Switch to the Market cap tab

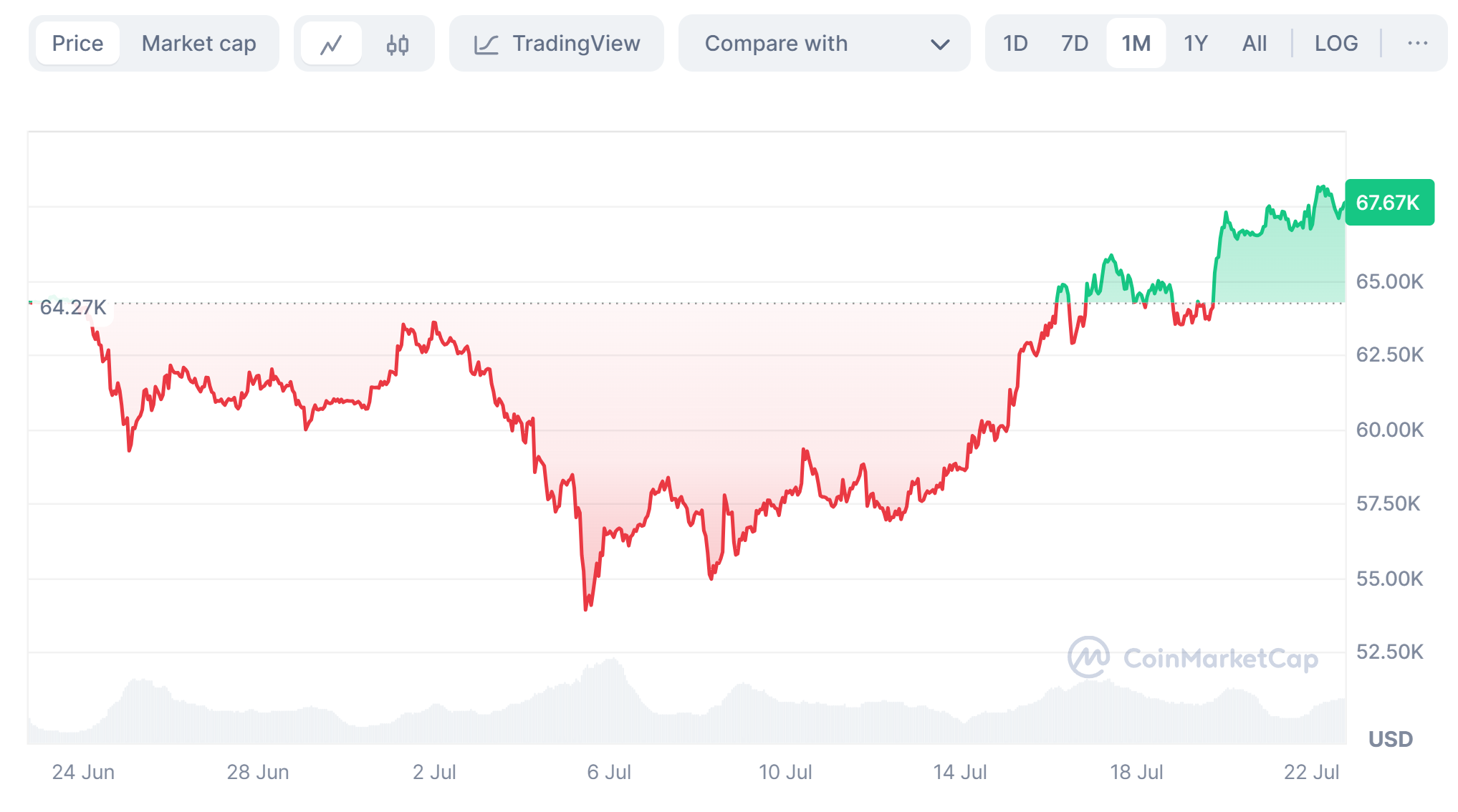[x=199, y=43]
